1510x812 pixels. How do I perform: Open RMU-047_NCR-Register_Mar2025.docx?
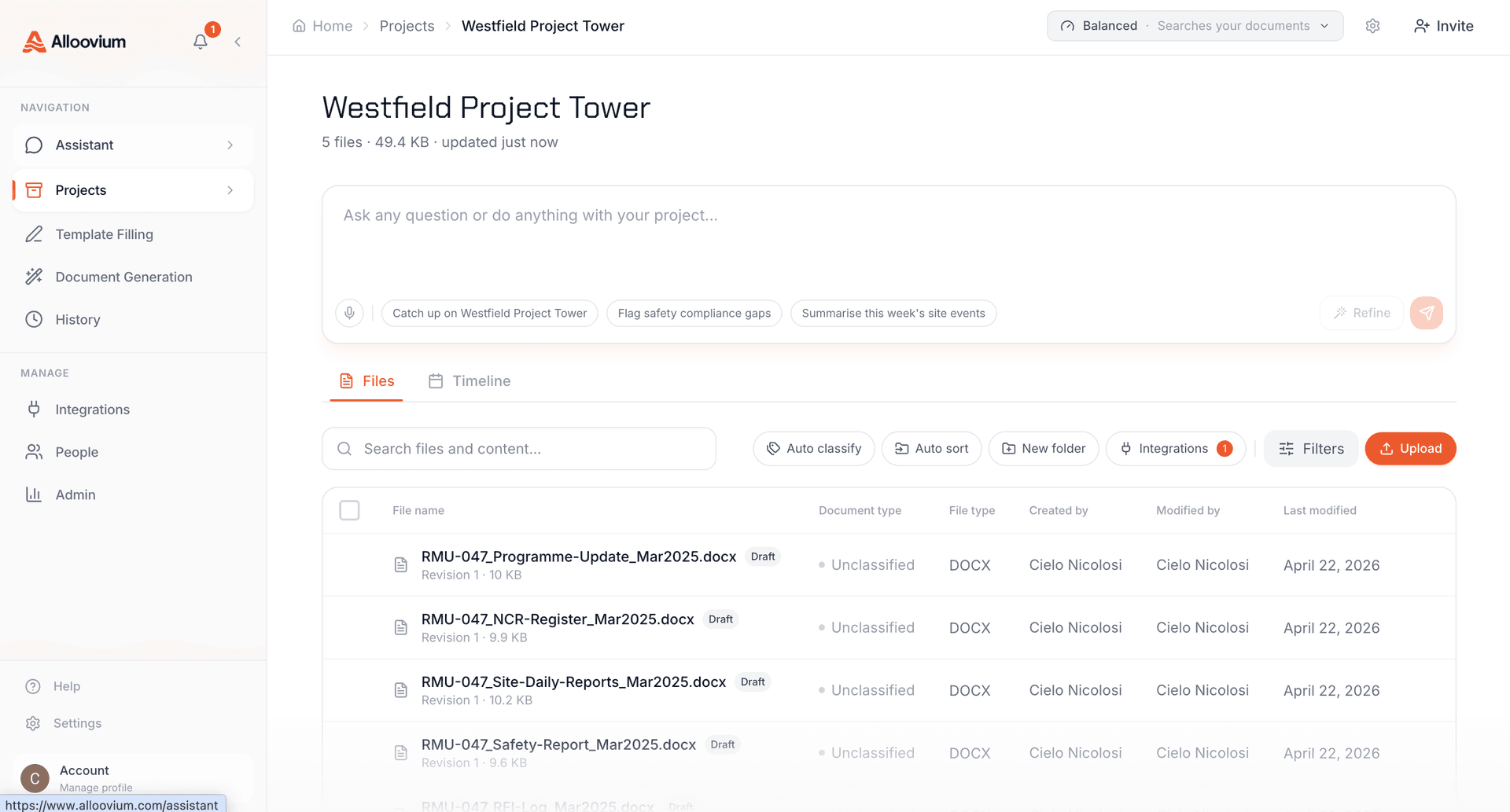(x=558, y=619)
